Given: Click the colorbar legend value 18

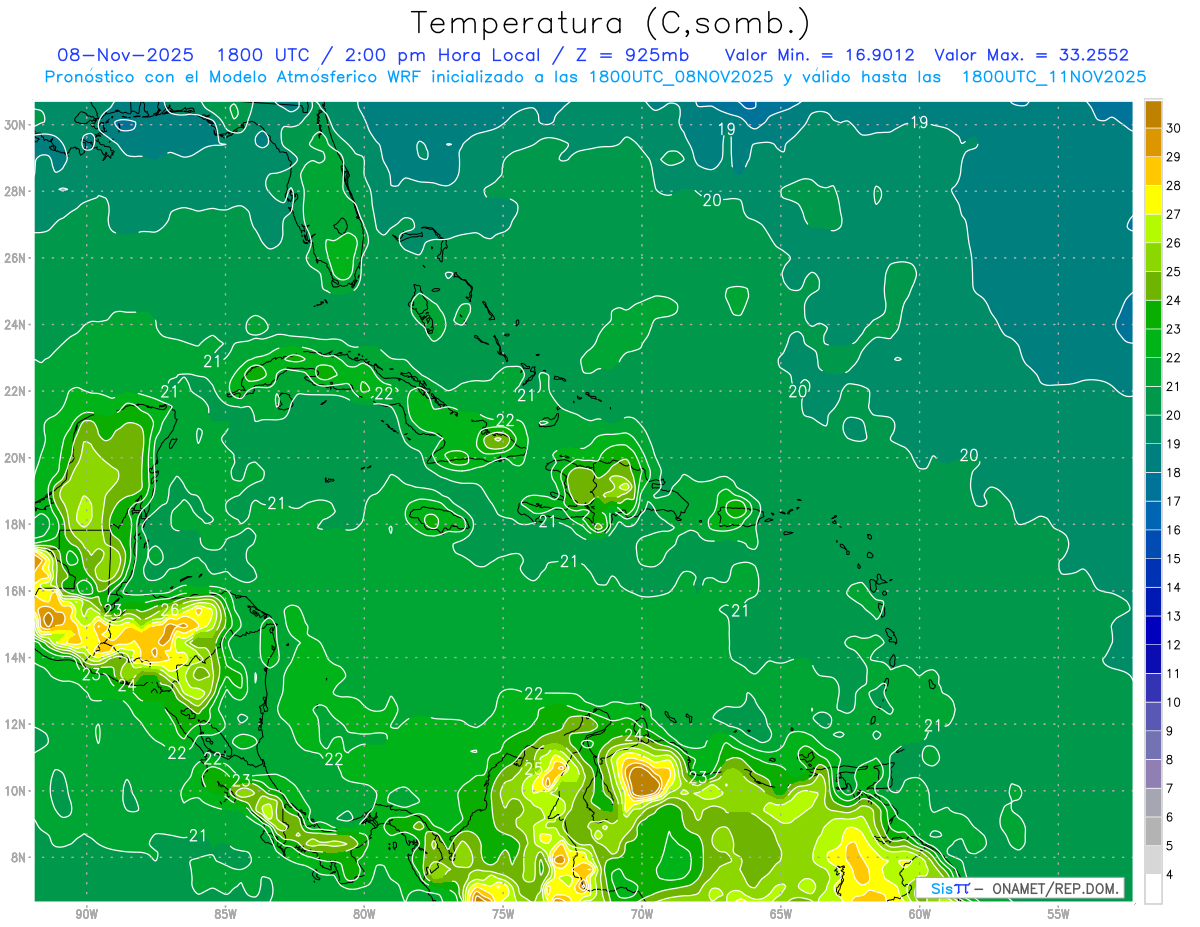Looking at the screenshot, I should (1174, 472).
